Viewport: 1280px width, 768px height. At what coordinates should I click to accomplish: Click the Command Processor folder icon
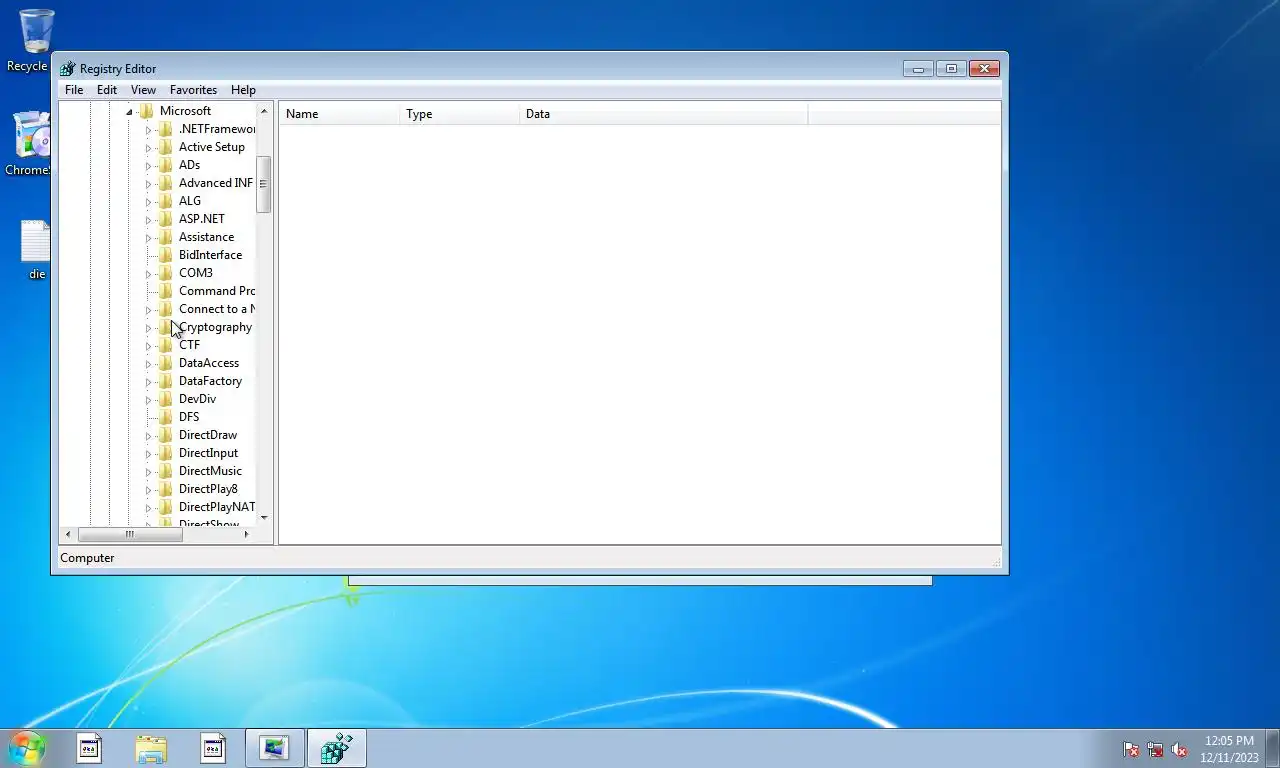tap(166, 291)
